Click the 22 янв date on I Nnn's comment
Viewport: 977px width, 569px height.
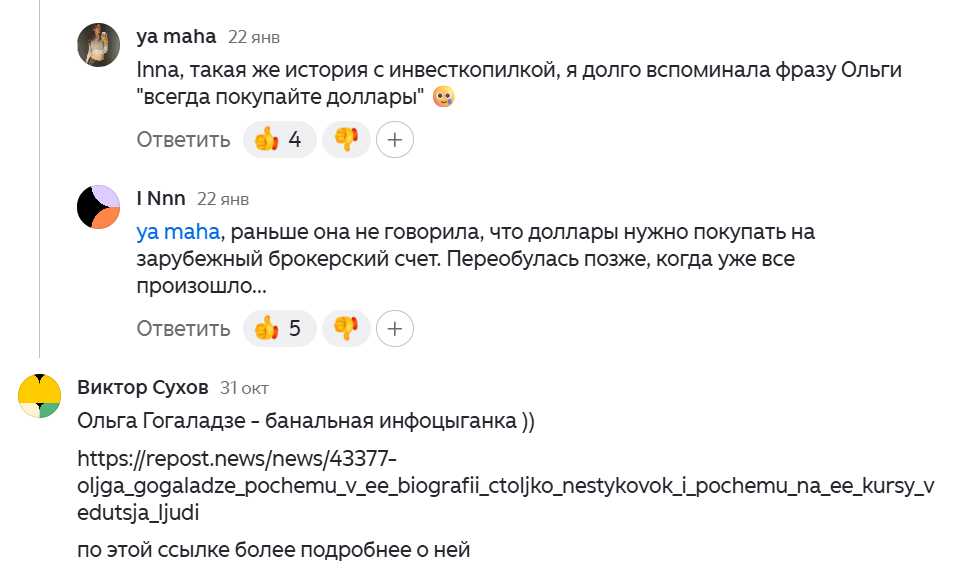223,199
